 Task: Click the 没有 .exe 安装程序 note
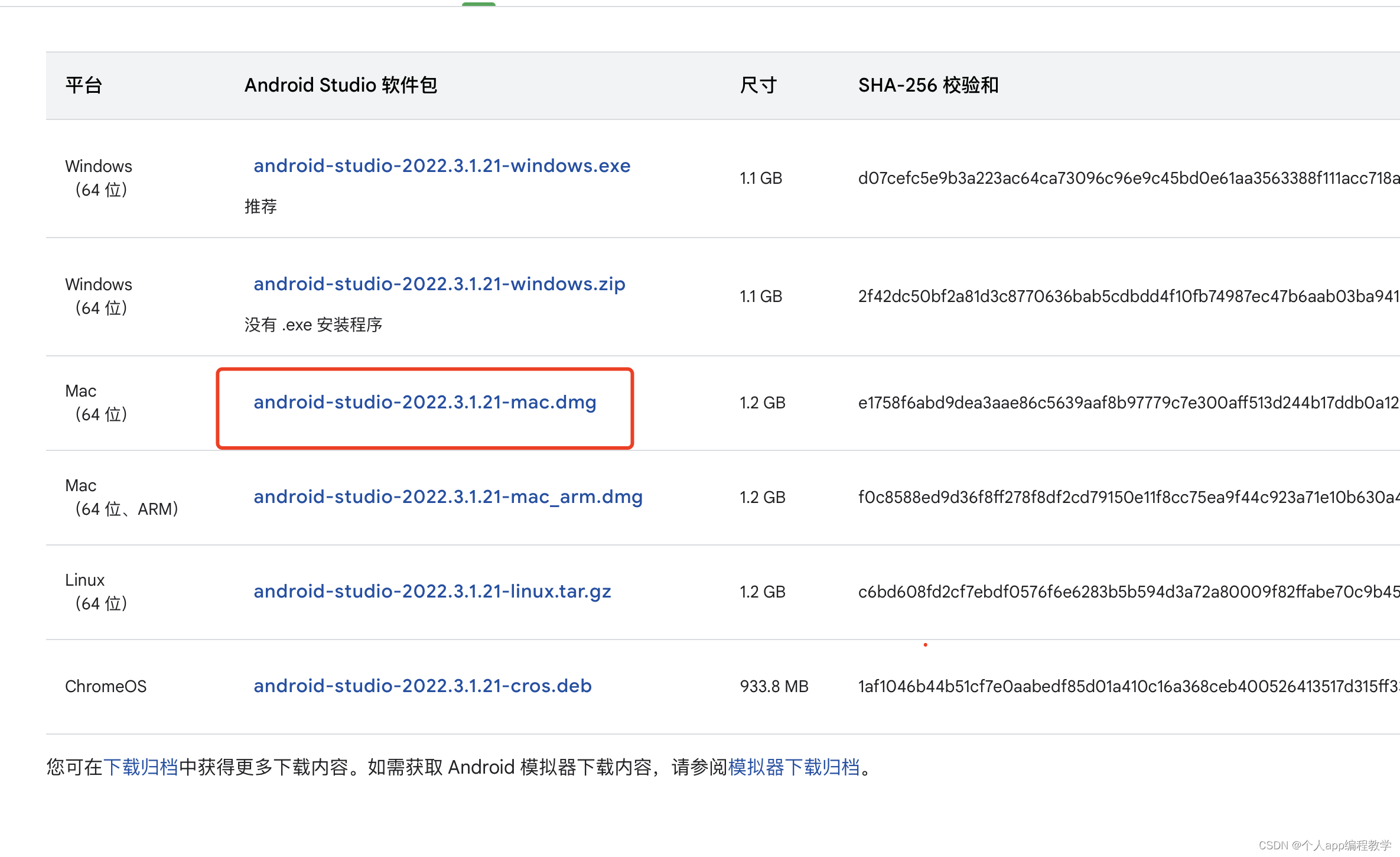(x=314, y=324)
